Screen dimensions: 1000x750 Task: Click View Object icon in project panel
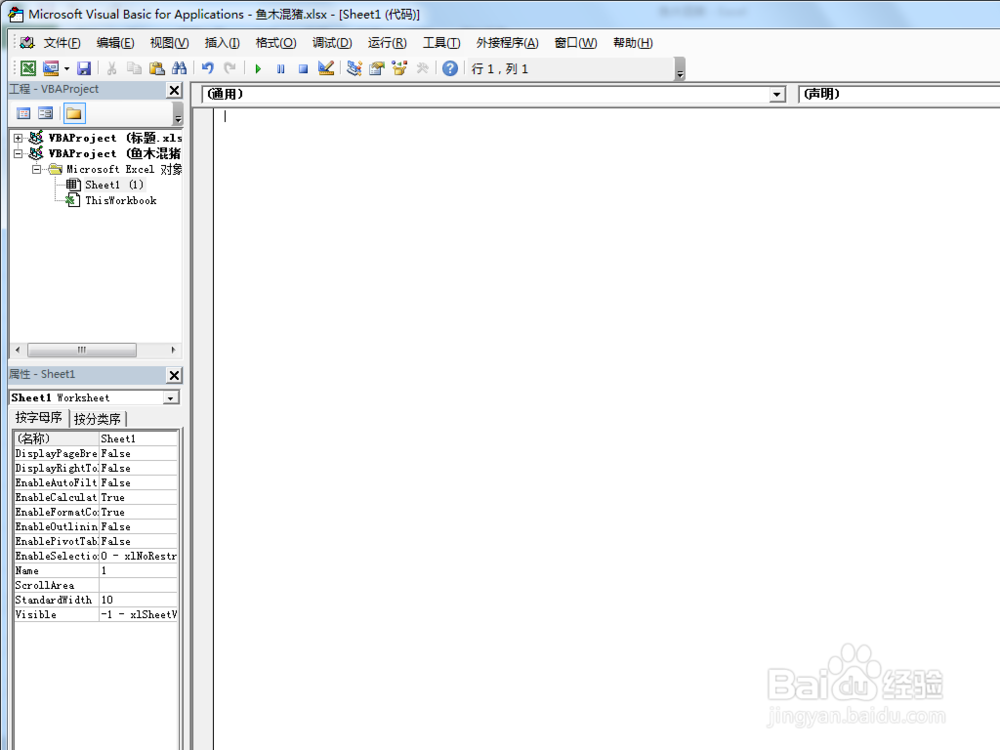(45, 114)
